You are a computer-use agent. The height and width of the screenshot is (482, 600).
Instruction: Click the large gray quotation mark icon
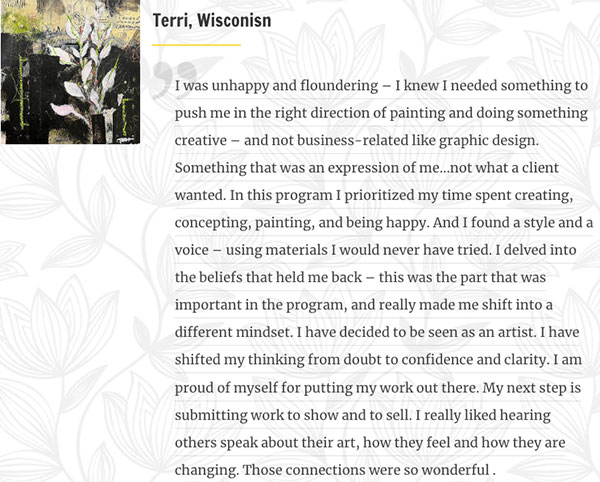pyautogui.click(x=174, y=80)
